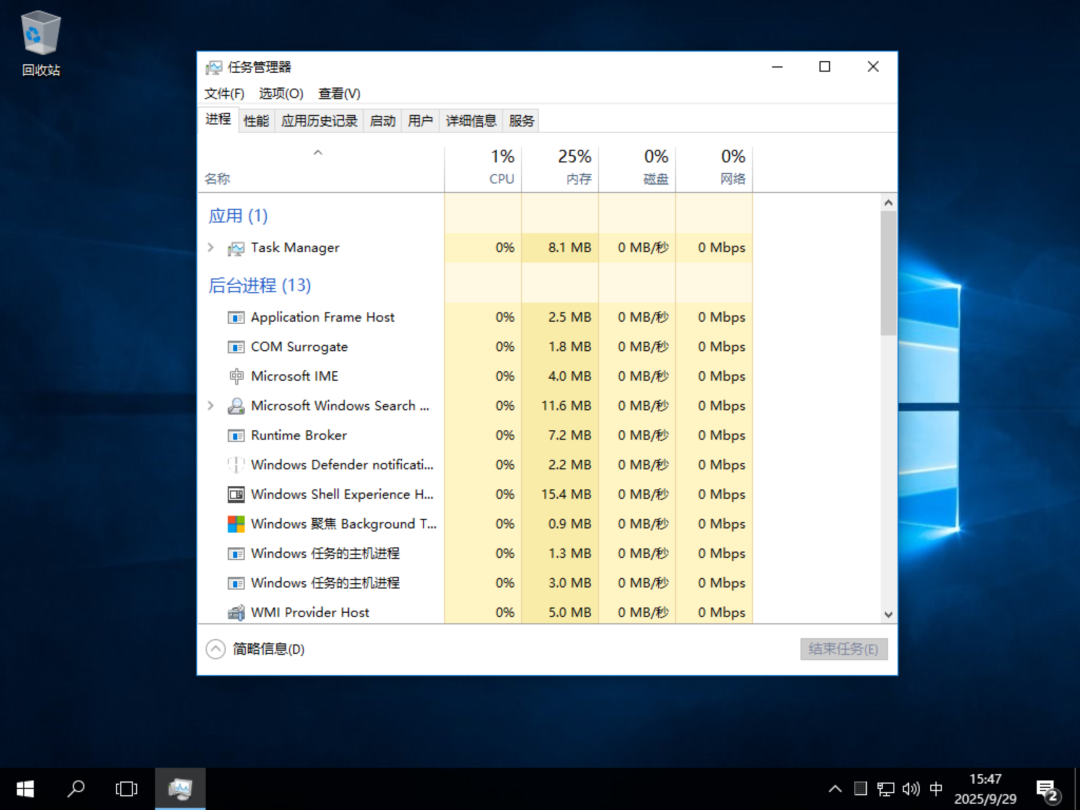Click the 应用 (1) group header
The height and width of the screenshot is (810, 1080).
(238, 216)
